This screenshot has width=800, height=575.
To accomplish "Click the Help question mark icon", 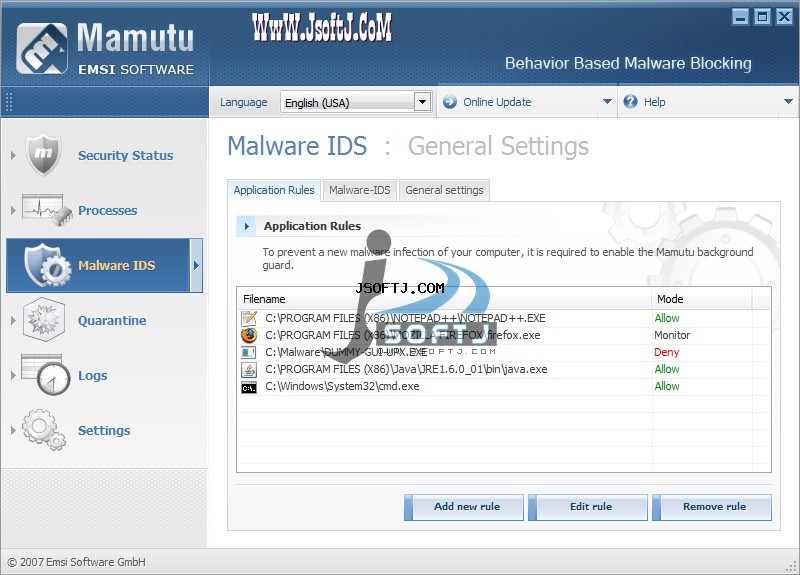I will coord(630,102).
